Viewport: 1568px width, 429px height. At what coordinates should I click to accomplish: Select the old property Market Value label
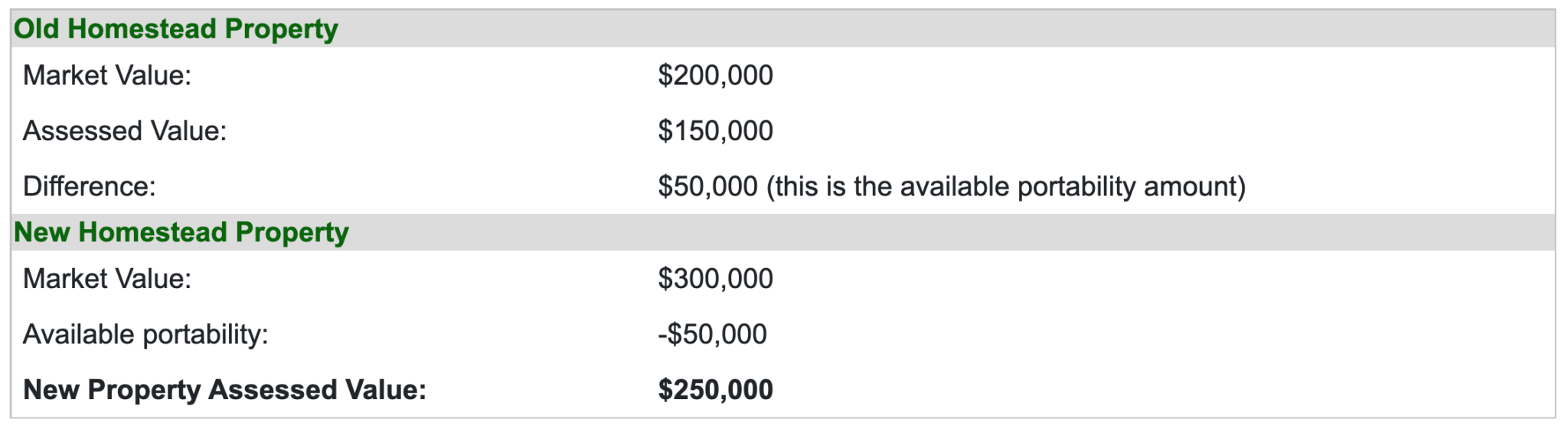pos(107,76)
